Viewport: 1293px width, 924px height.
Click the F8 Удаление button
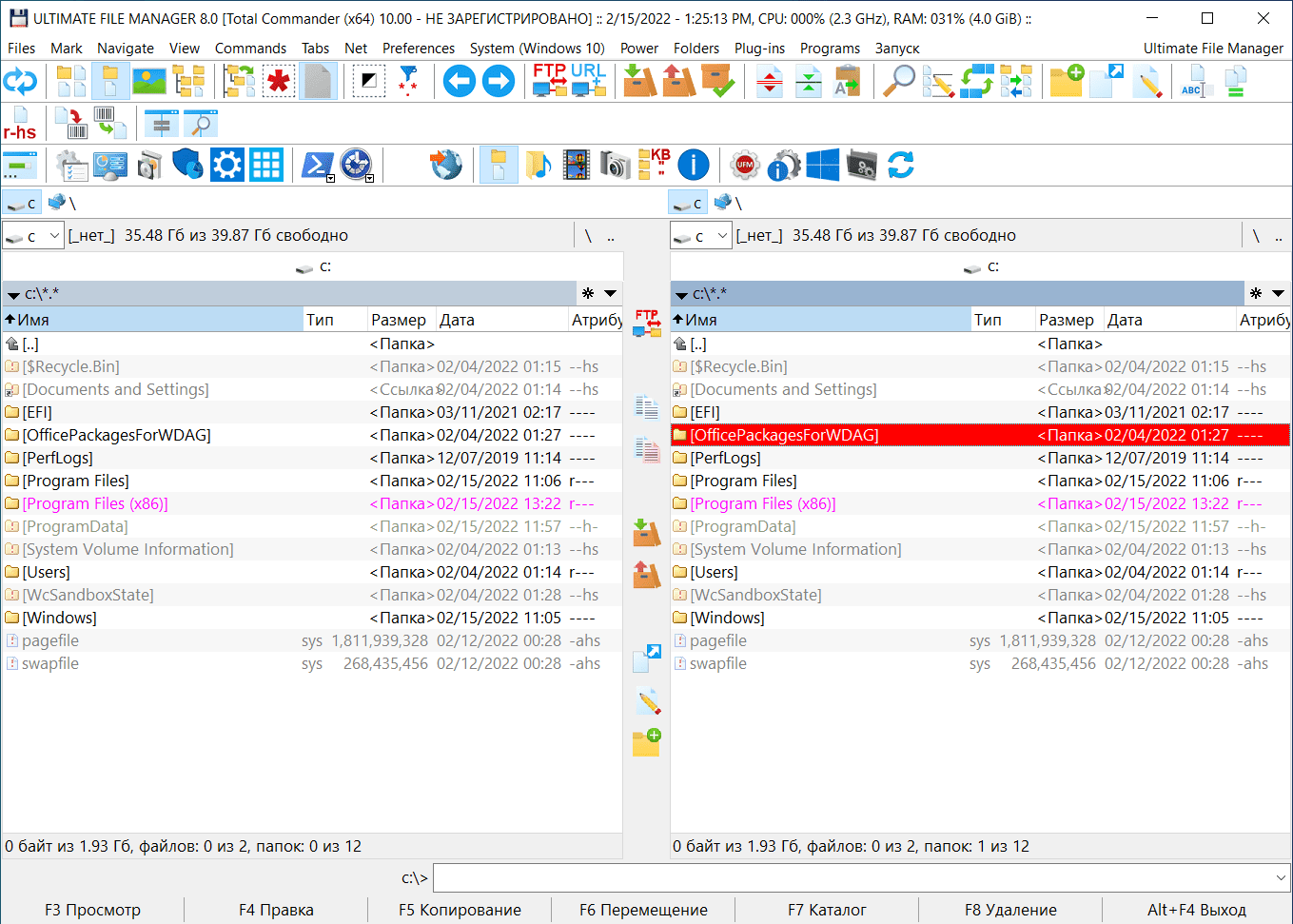(1010, 910)
